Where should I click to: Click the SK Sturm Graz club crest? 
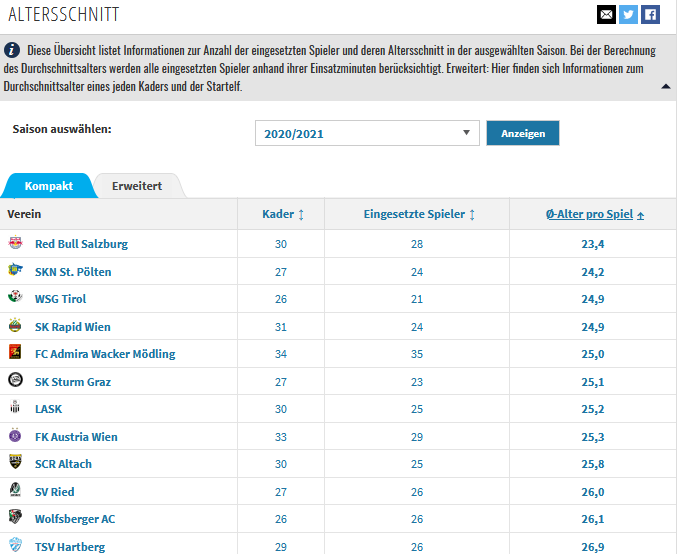(15, 380)
